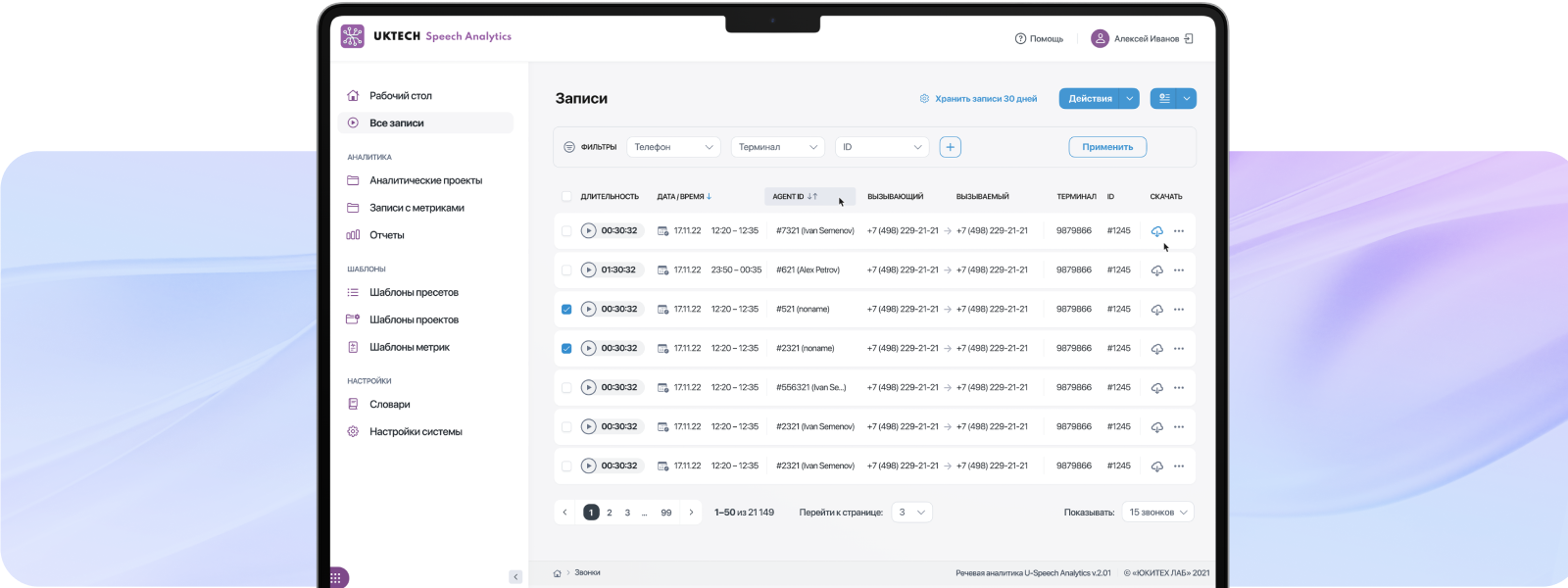Uncheck the #2321 (noname) row checkbox
Viewport: 1568px width, 588px height.
click(566, 349)
